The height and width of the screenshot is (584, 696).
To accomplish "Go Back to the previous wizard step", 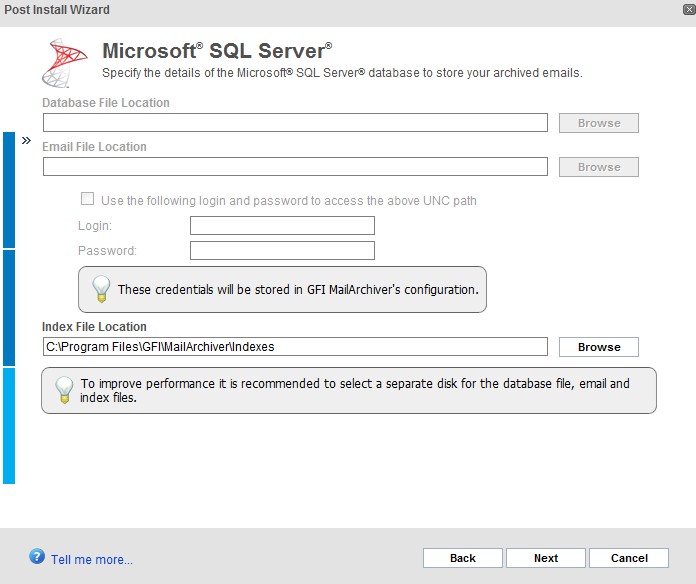I will pyautogui.click(x=463, y=558).
